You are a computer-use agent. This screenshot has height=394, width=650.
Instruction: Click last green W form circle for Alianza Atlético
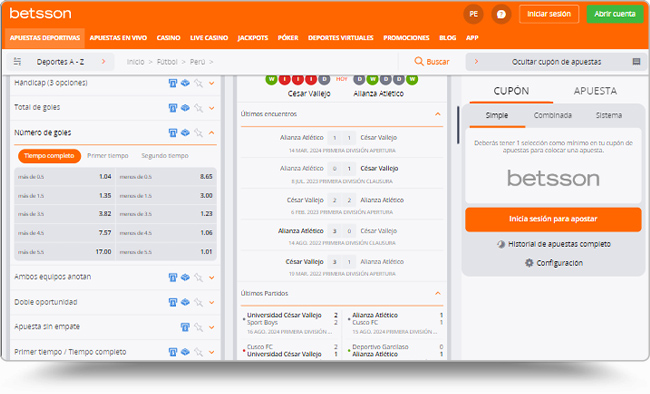[x=412, y=79]
